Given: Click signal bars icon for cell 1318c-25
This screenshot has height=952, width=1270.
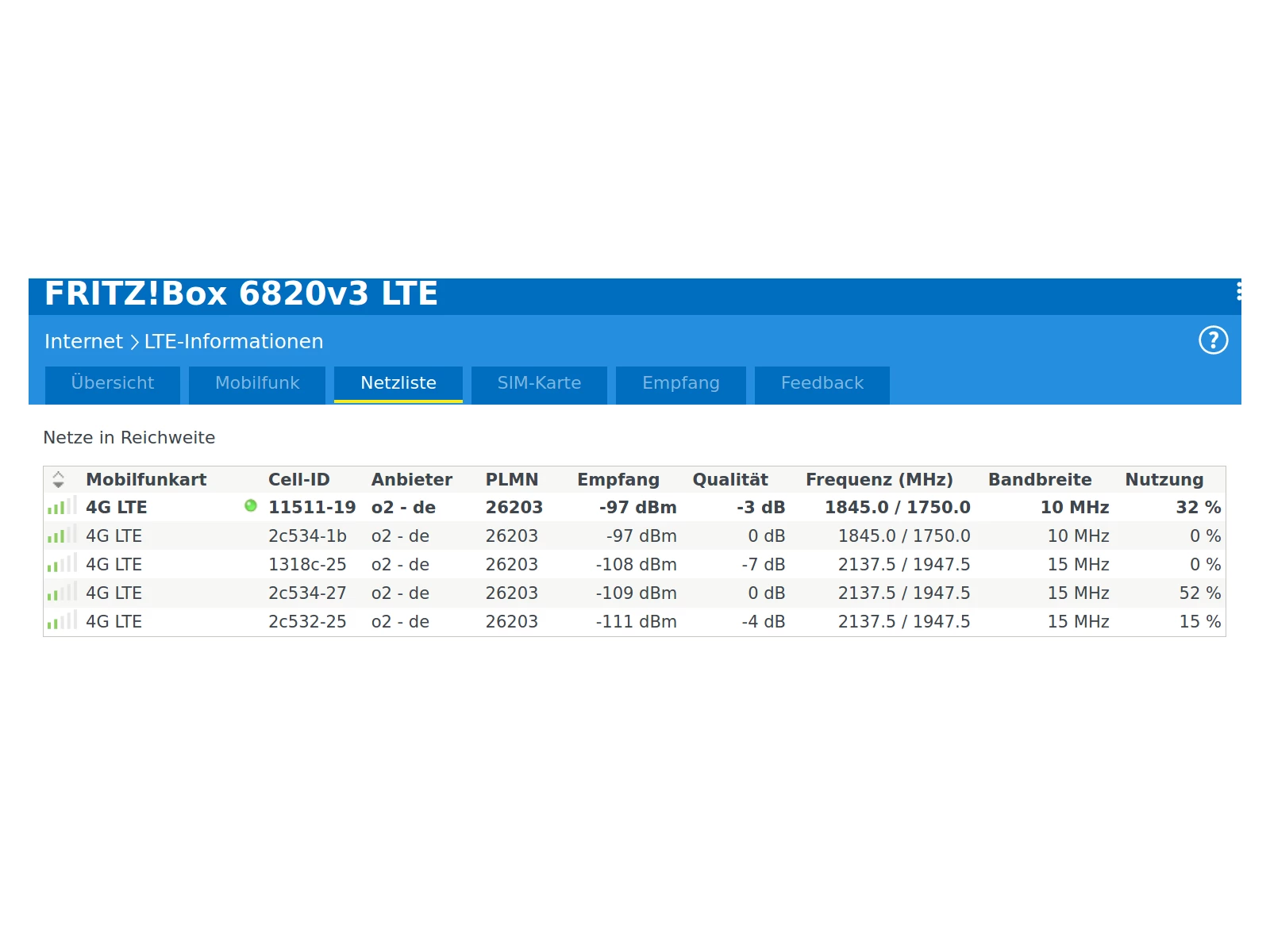Looking at the screenshot, I should click(x=61, y=563).
